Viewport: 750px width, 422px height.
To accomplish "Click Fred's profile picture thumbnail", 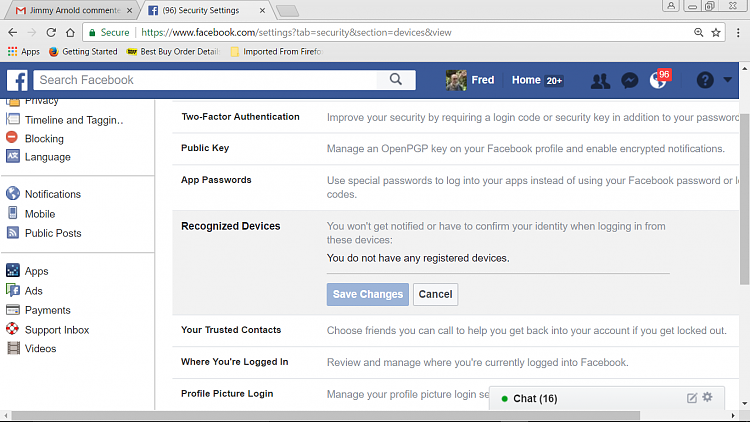I will [x=456, y=80].
